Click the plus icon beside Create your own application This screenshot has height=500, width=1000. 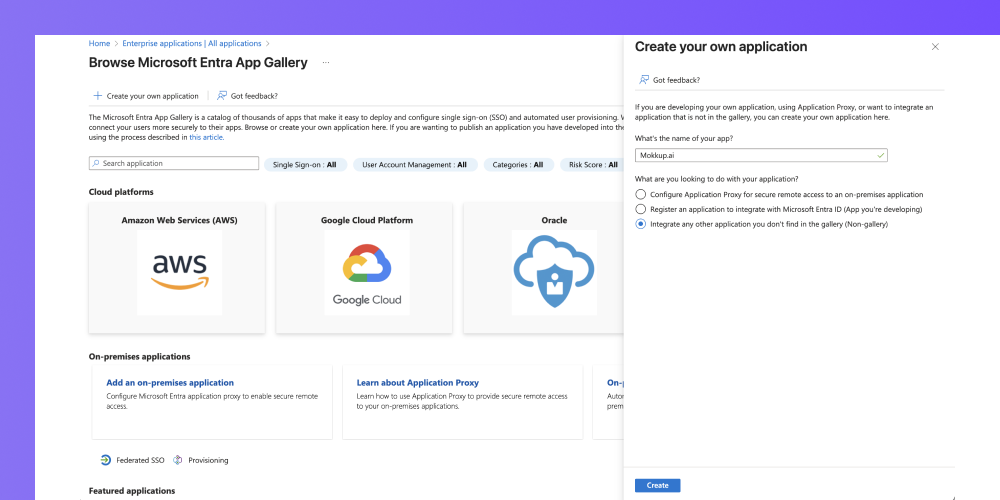[98, 96]
